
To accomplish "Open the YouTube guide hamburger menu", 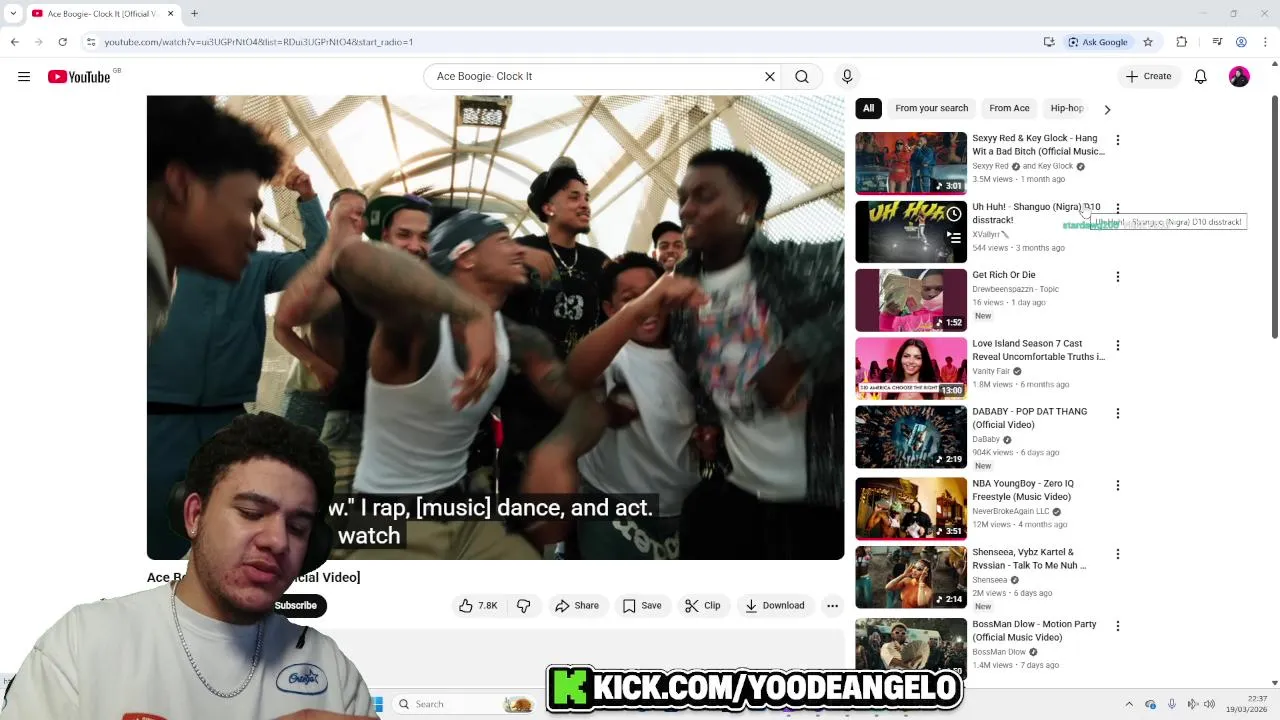I will (24, 76).
